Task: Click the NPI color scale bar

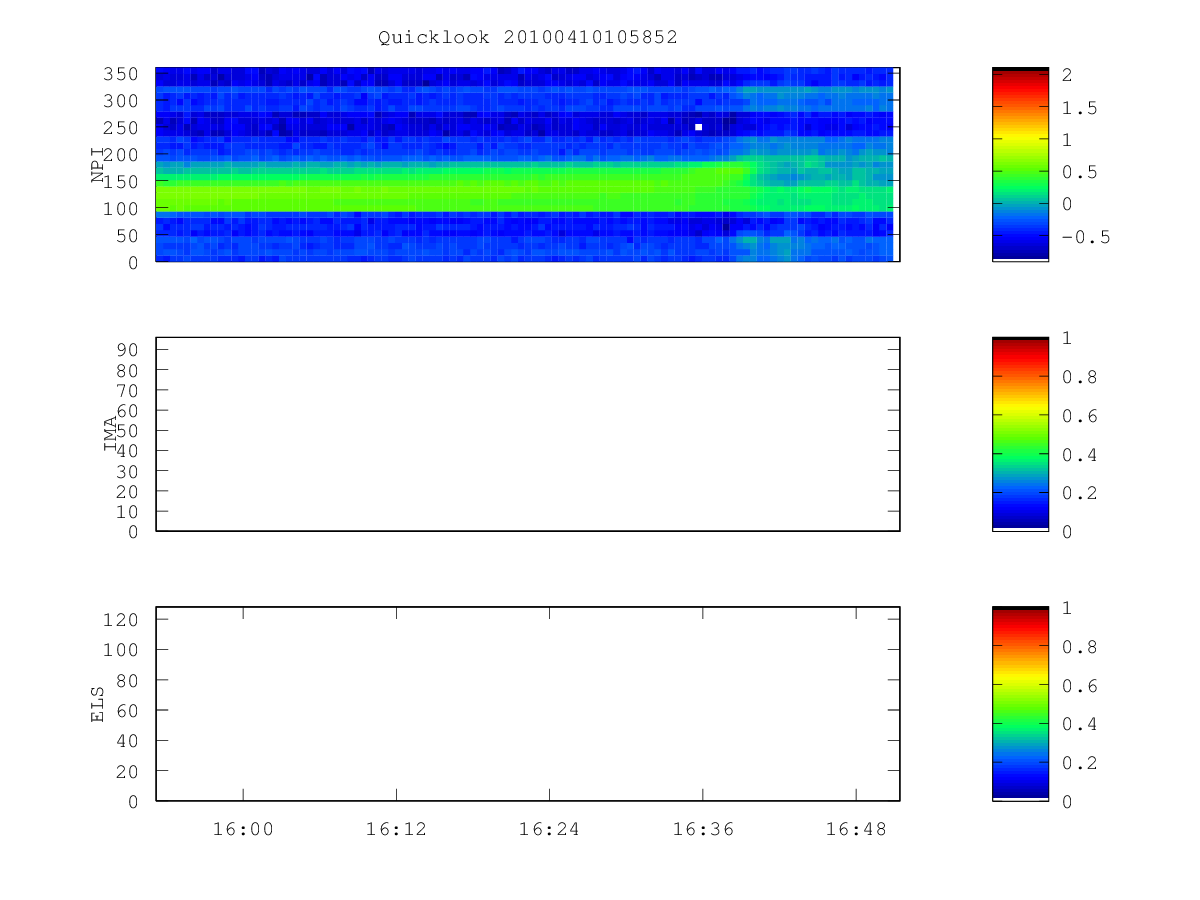Action: [1020, 164]
